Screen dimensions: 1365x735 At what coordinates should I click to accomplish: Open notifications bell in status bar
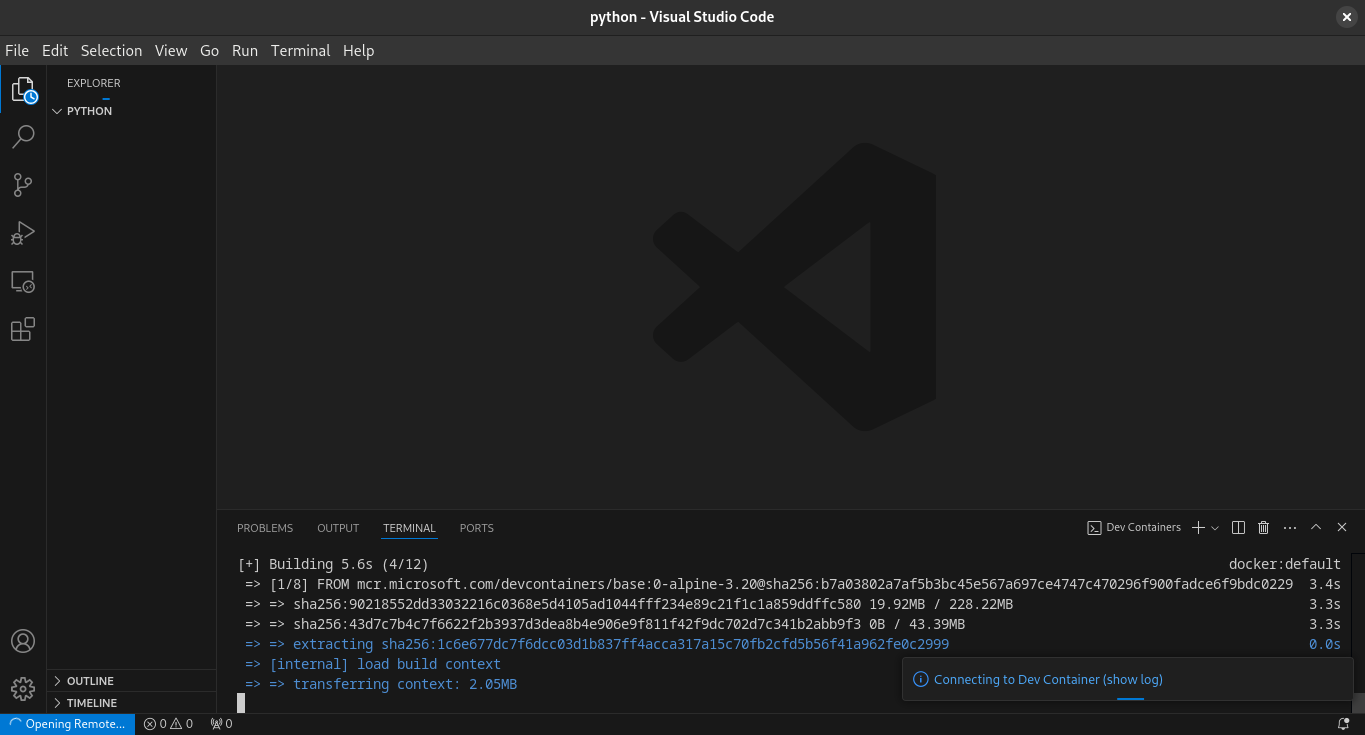(1343, 724)
